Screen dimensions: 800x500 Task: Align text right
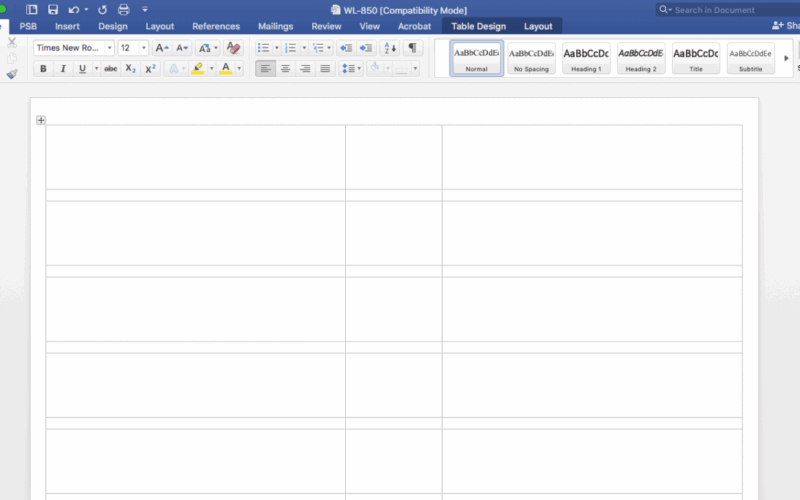click(305, 68)
